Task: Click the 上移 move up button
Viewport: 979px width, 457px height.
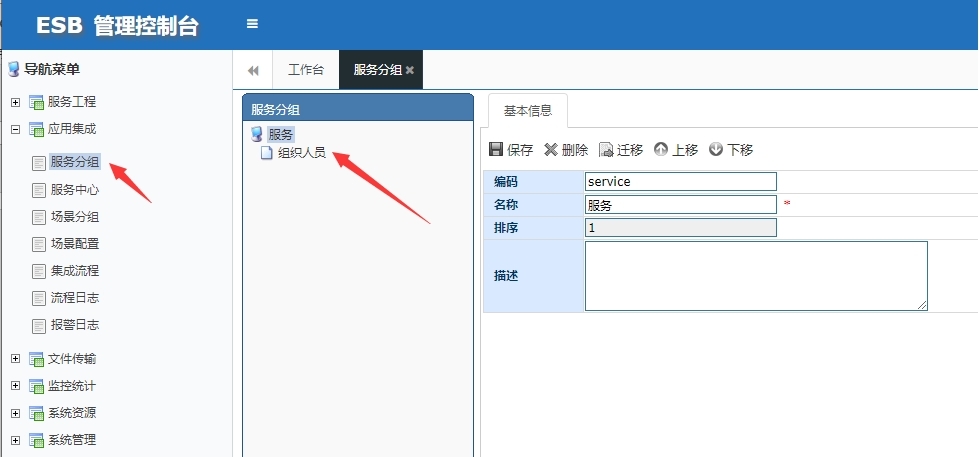Action: tap(676, 150)
